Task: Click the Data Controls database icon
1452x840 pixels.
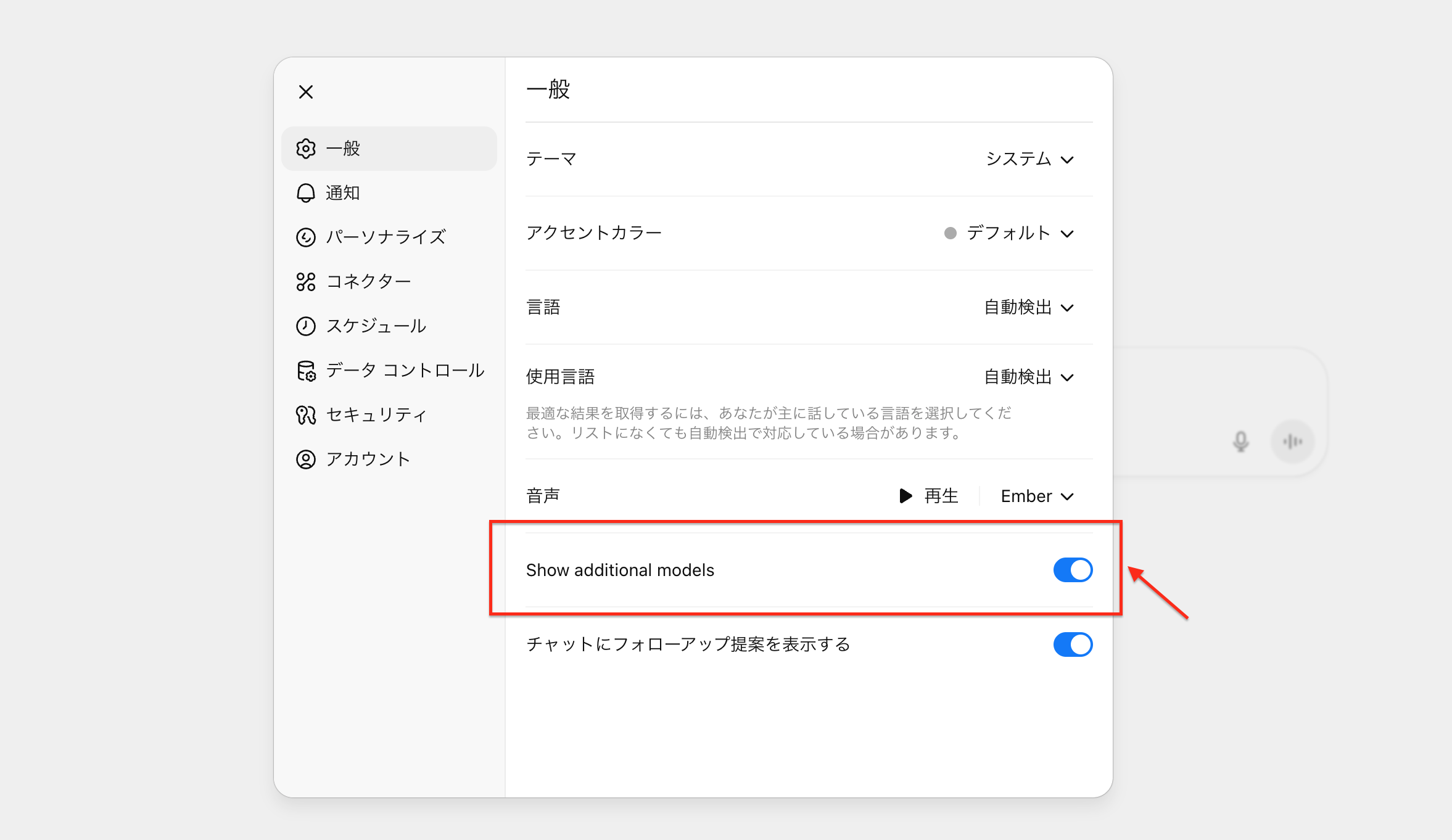Action: pyautogui.click(x=306, y=371)
